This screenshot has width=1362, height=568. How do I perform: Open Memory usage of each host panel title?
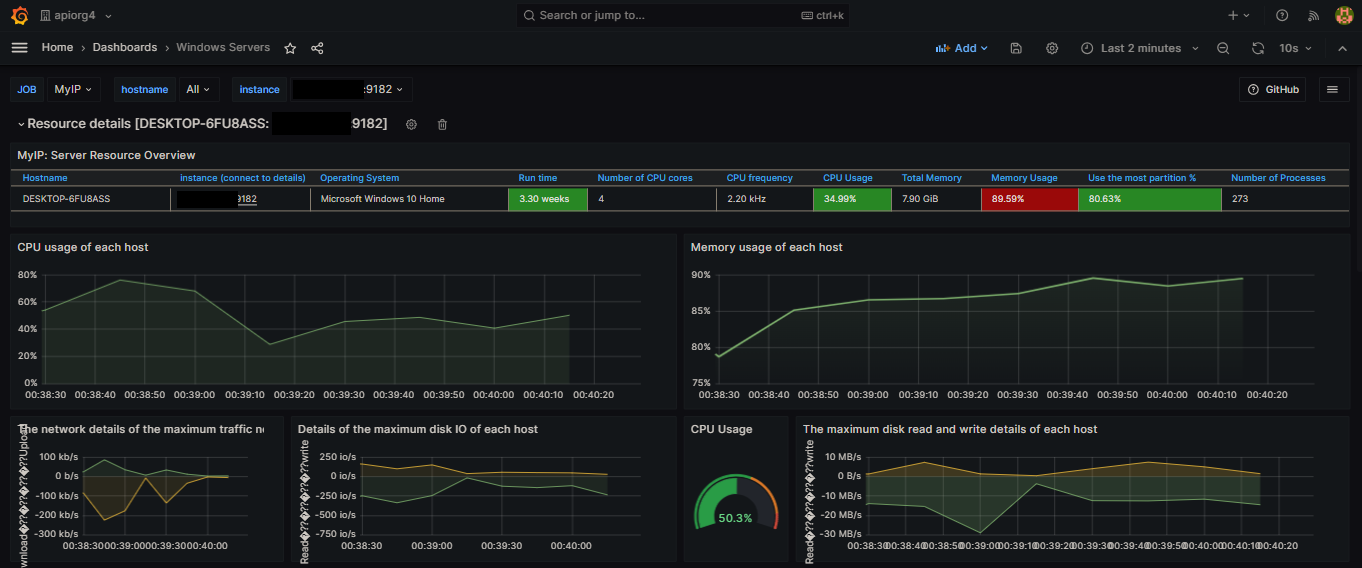pyautogui.click(x=767, y=247)
